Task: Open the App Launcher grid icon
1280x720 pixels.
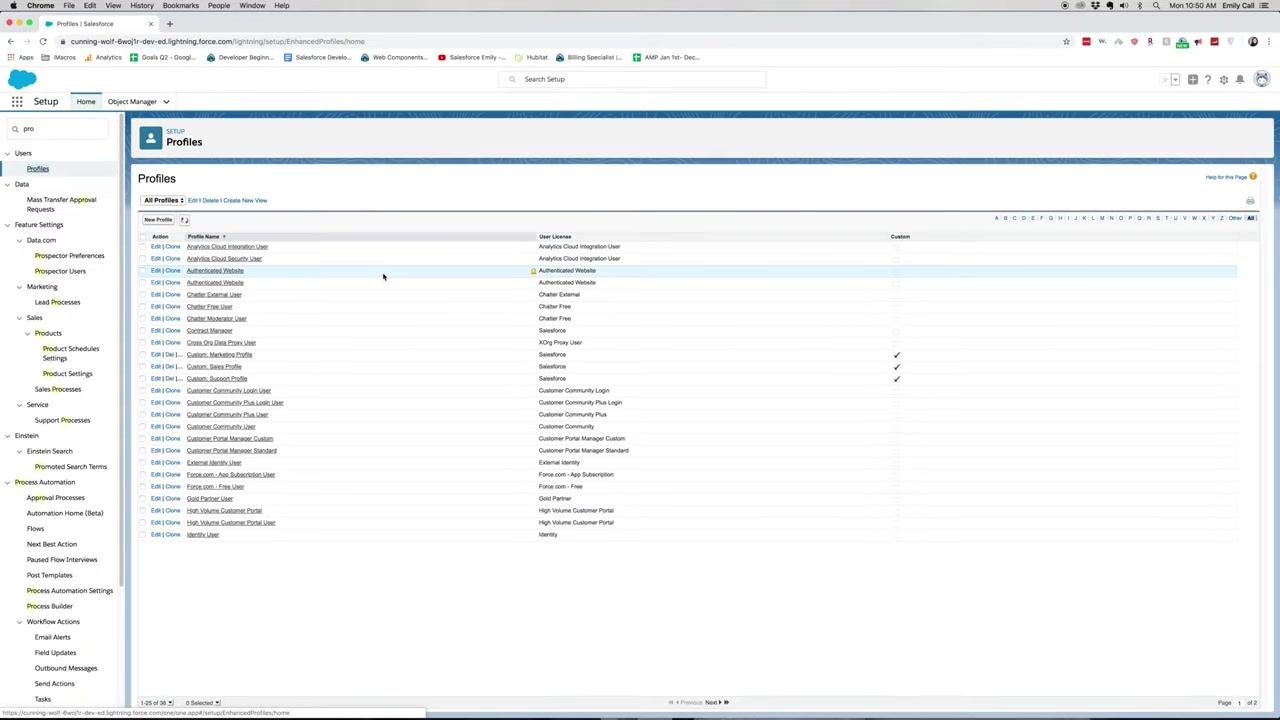Action: tap(17, 101)
